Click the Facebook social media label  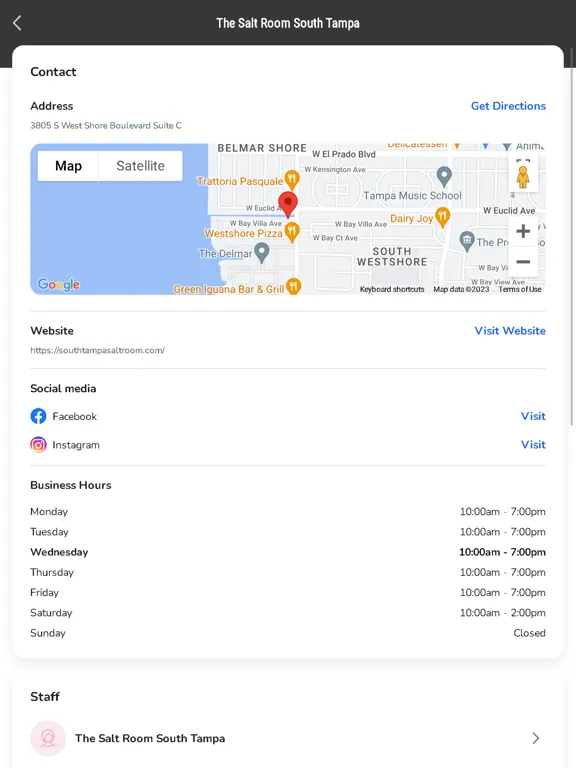(74, 416)
